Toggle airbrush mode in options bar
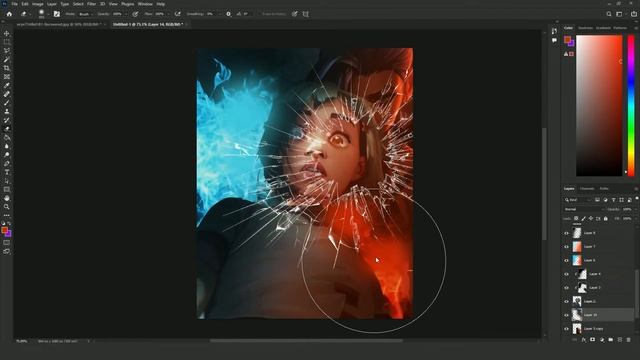Viewport: 640px width, 360px height. pyautogui.click(x=178, y=14)
